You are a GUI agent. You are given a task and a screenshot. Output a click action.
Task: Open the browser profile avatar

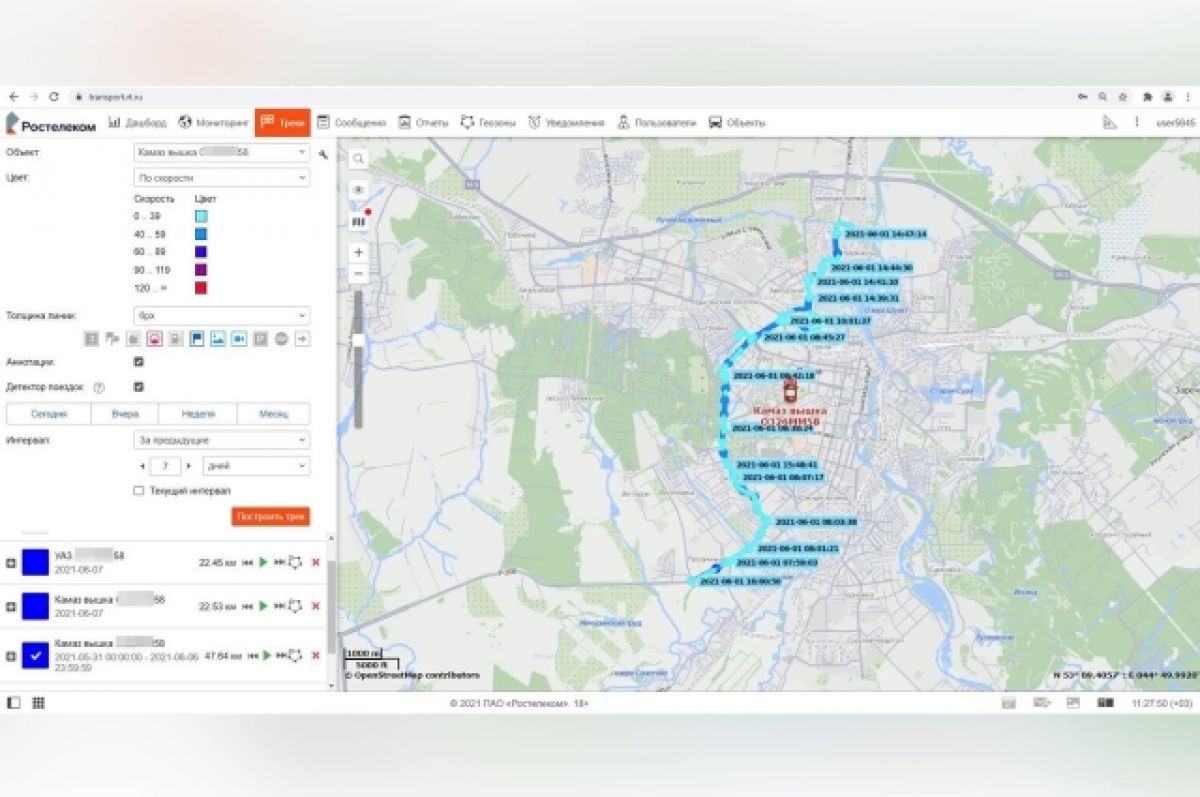[x=1167, y=96]
